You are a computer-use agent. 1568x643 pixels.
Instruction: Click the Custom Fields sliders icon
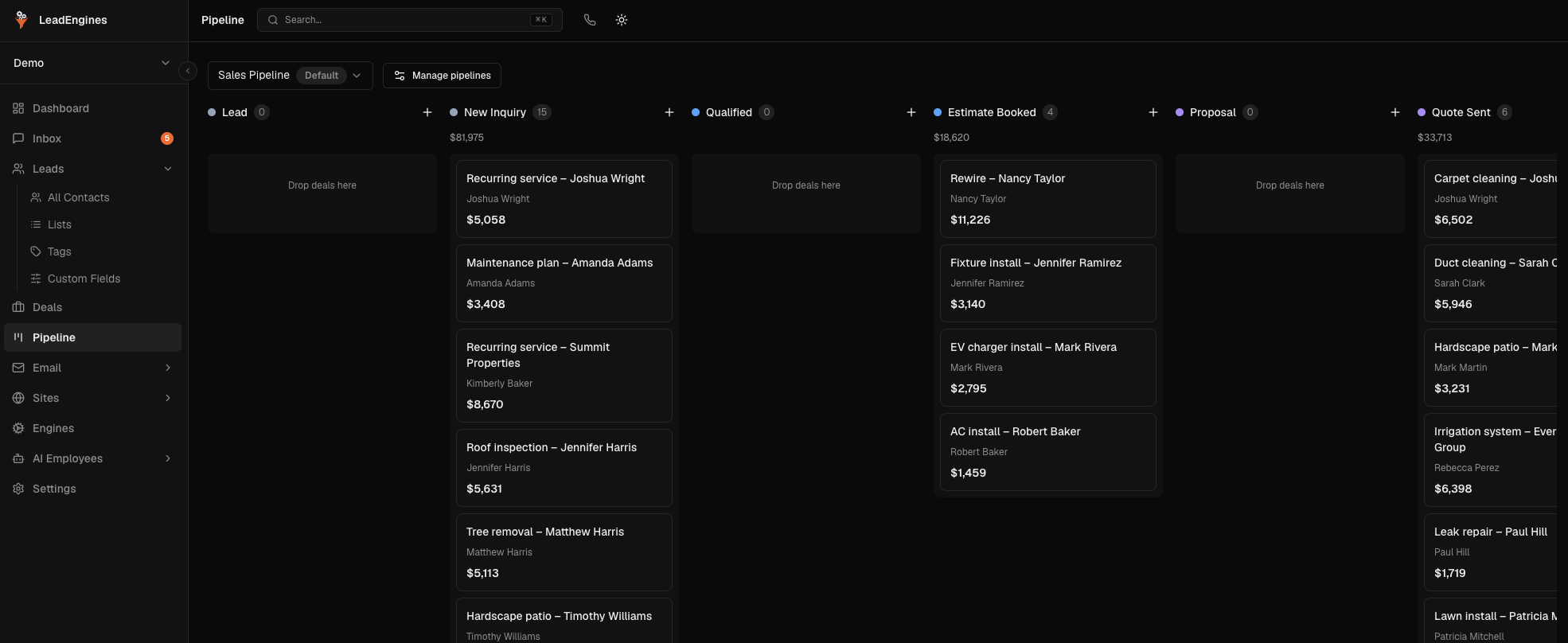[x=36, y=279]
